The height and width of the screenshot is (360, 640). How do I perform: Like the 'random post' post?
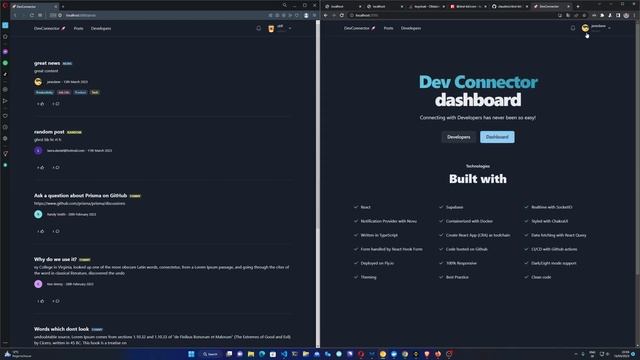pos(40,167)
